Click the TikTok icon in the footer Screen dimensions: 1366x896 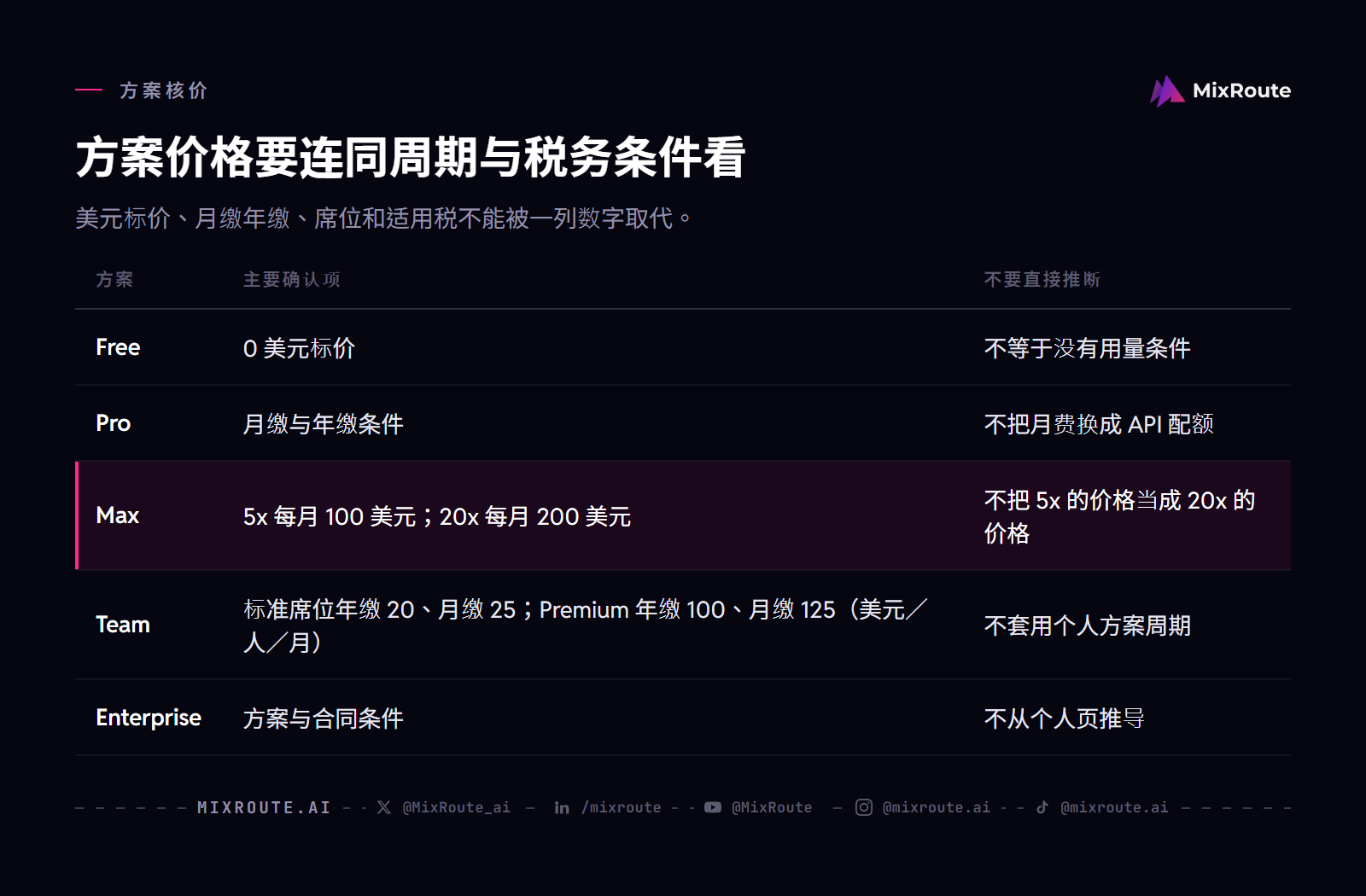[x=1042, y=807]
